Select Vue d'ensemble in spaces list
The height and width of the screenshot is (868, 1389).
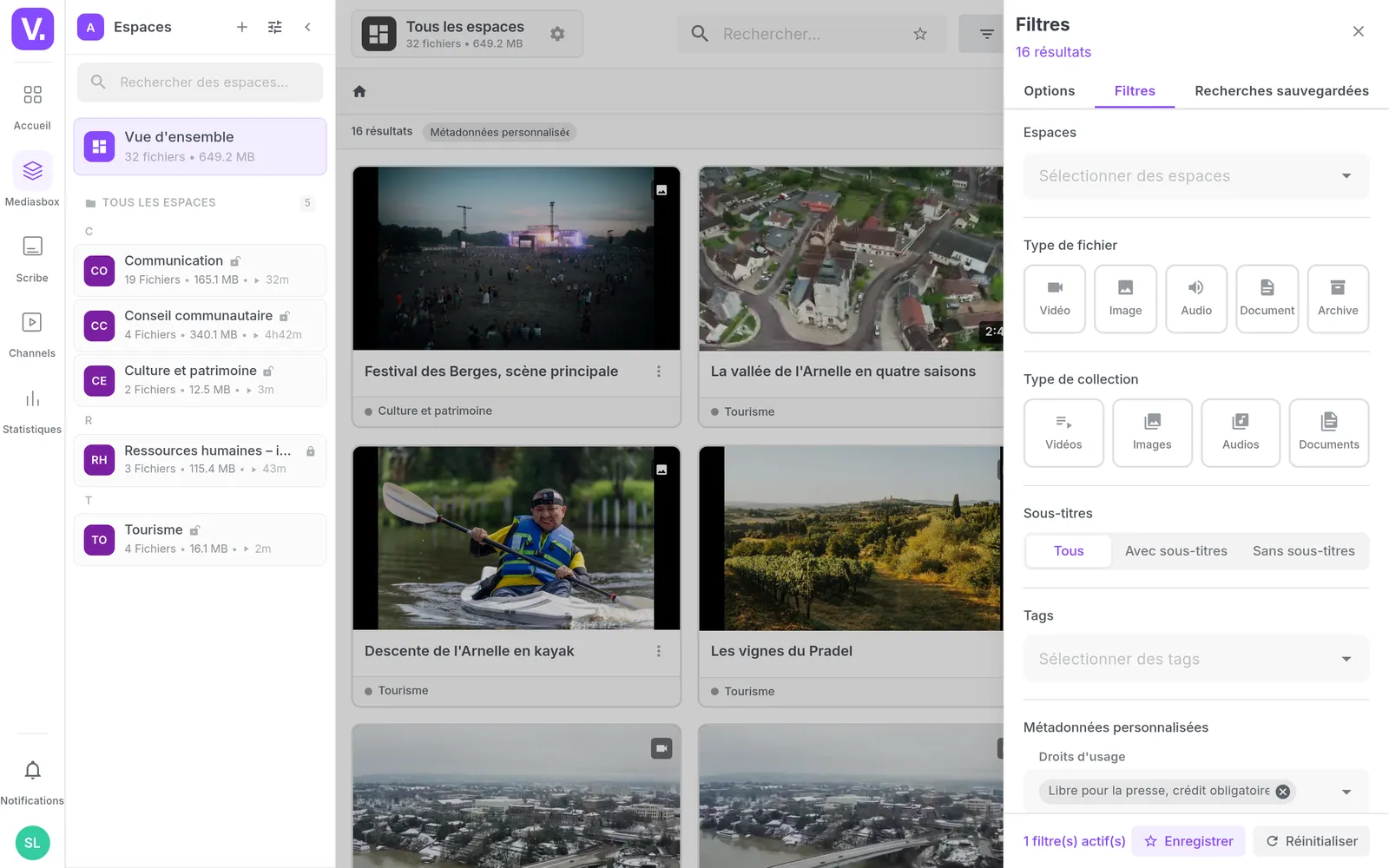(x=201, y=147)
